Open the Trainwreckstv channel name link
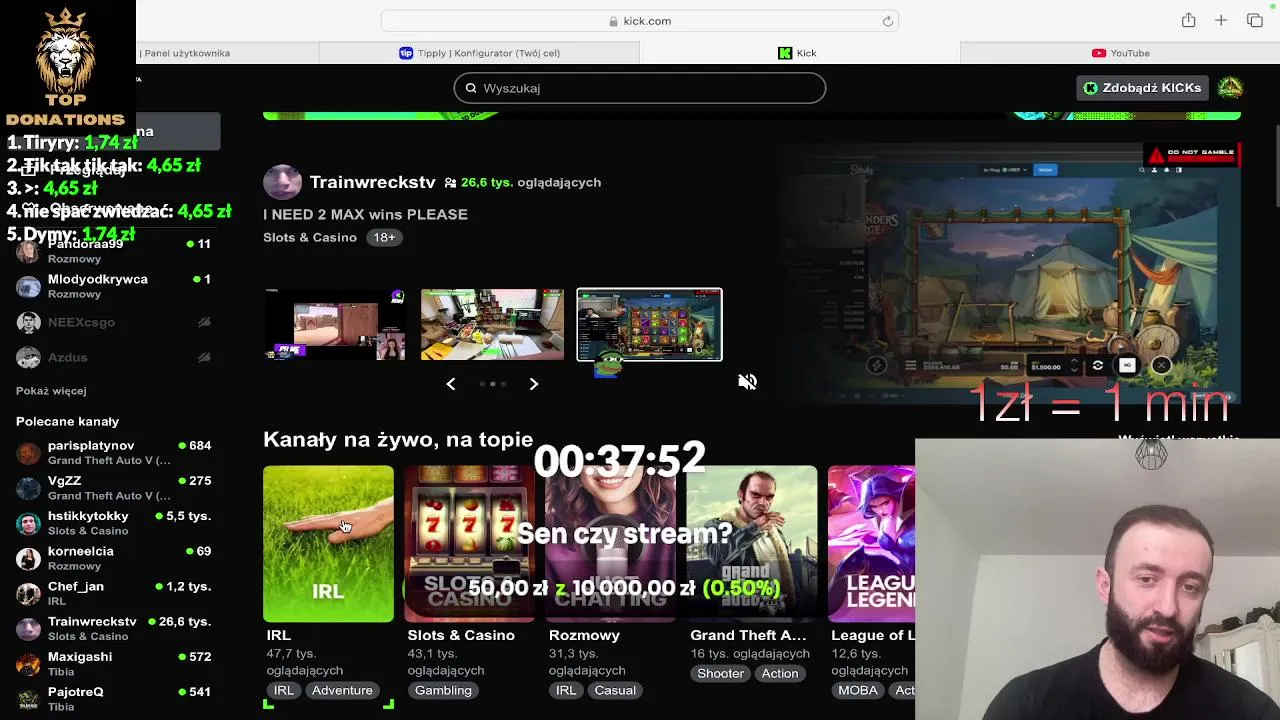1280x720 pixels. (372, 182)
